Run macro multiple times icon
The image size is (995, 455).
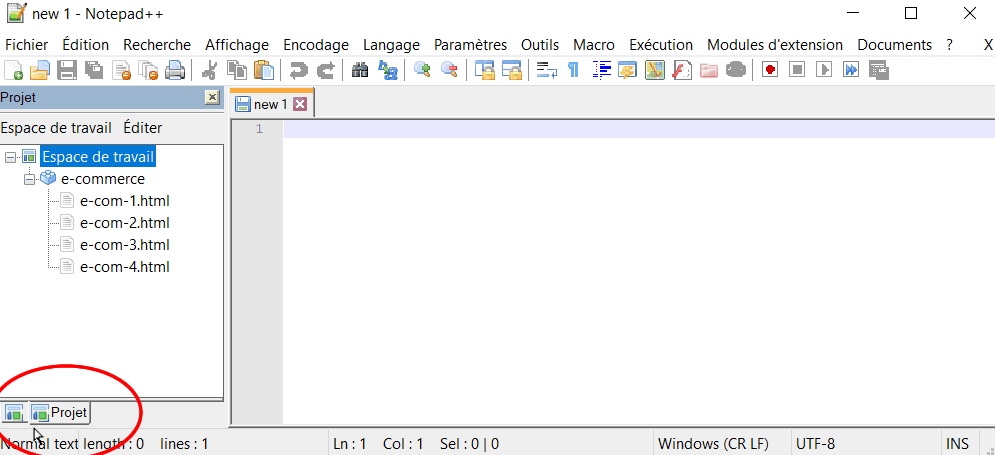click(x=851, y=70)
